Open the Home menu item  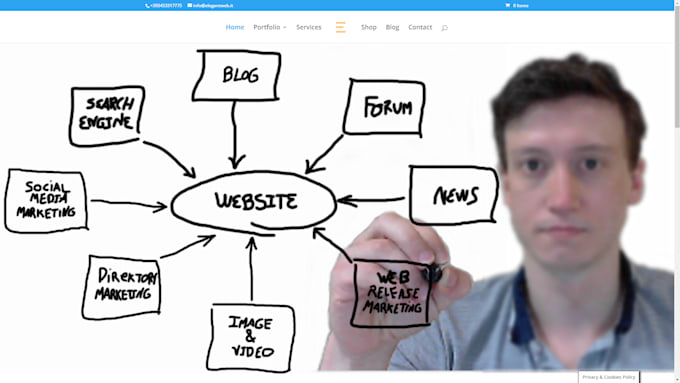click(235, 27)
